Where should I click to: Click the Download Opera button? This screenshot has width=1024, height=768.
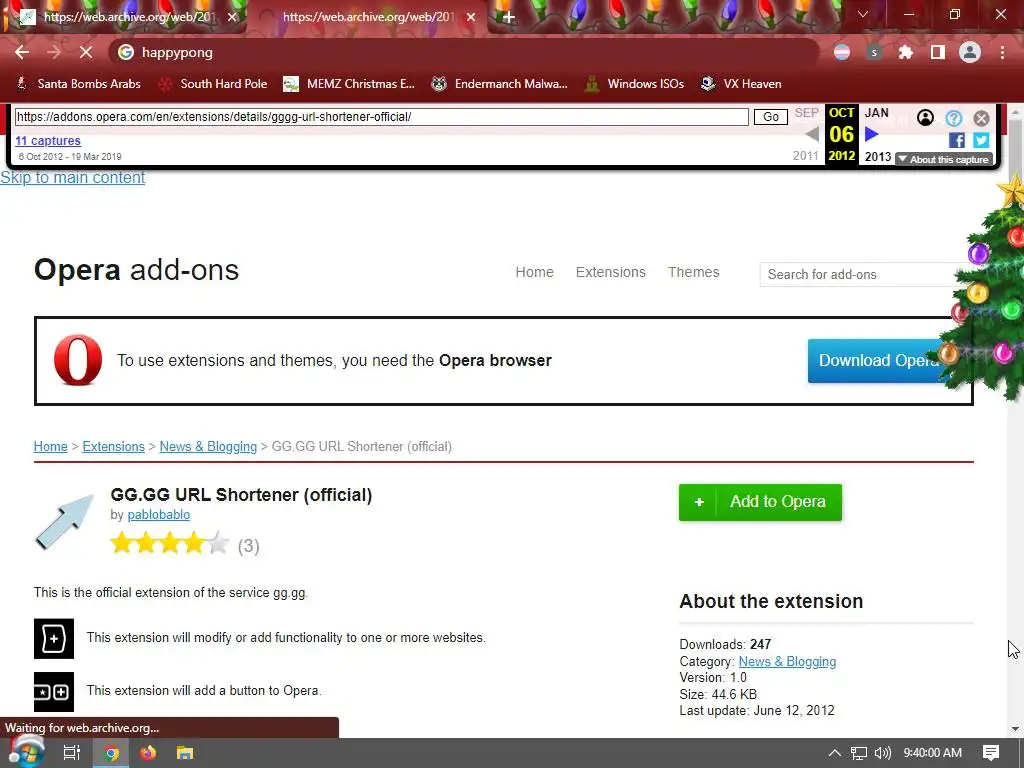[880, 360]
